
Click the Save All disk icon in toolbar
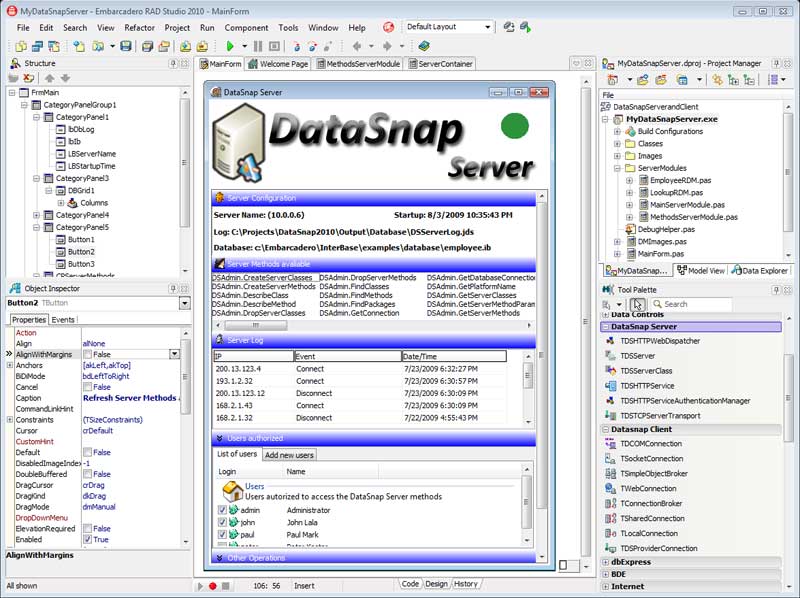point(147,46)
